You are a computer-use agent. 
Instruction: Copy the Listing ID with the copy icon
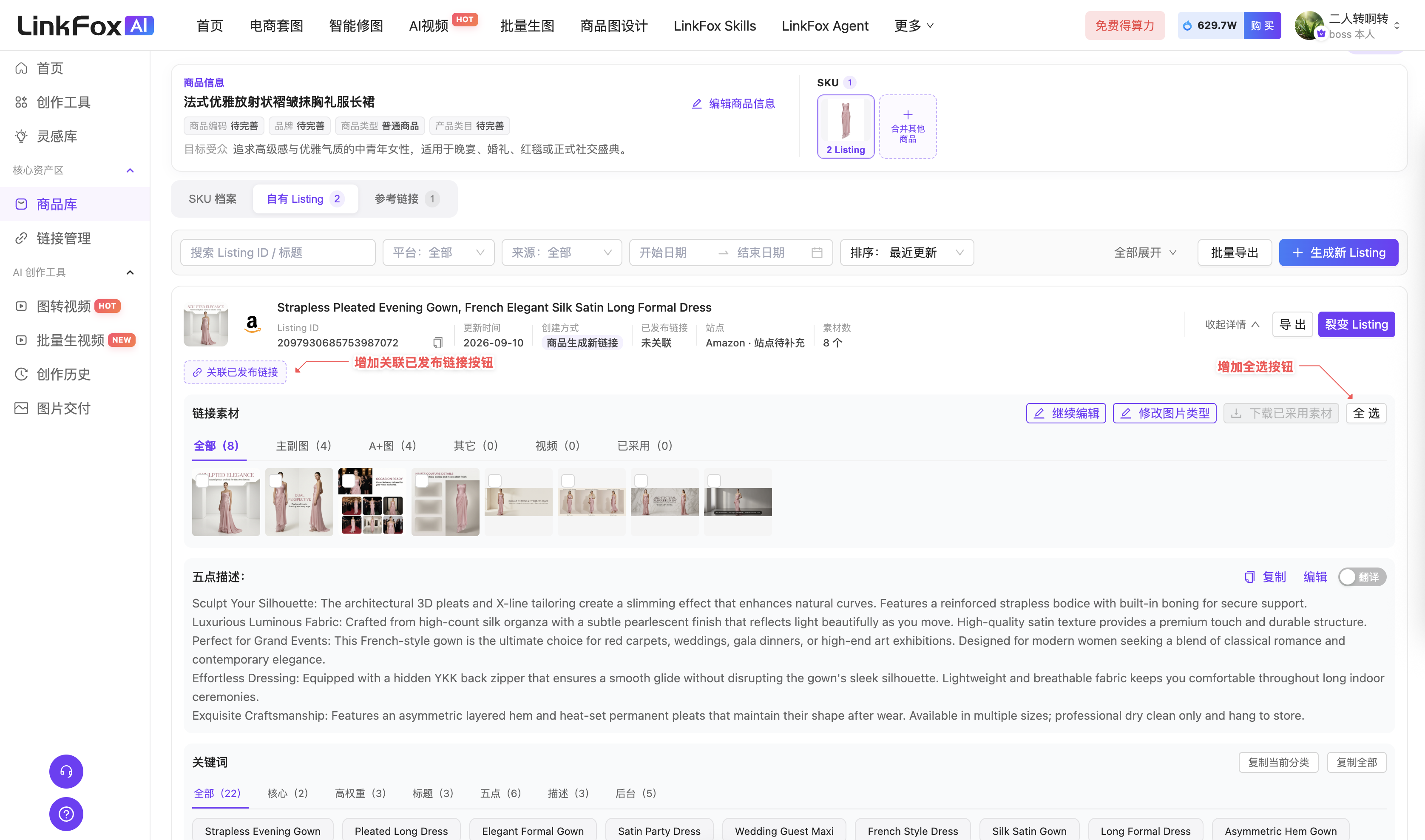pos(437,343)
